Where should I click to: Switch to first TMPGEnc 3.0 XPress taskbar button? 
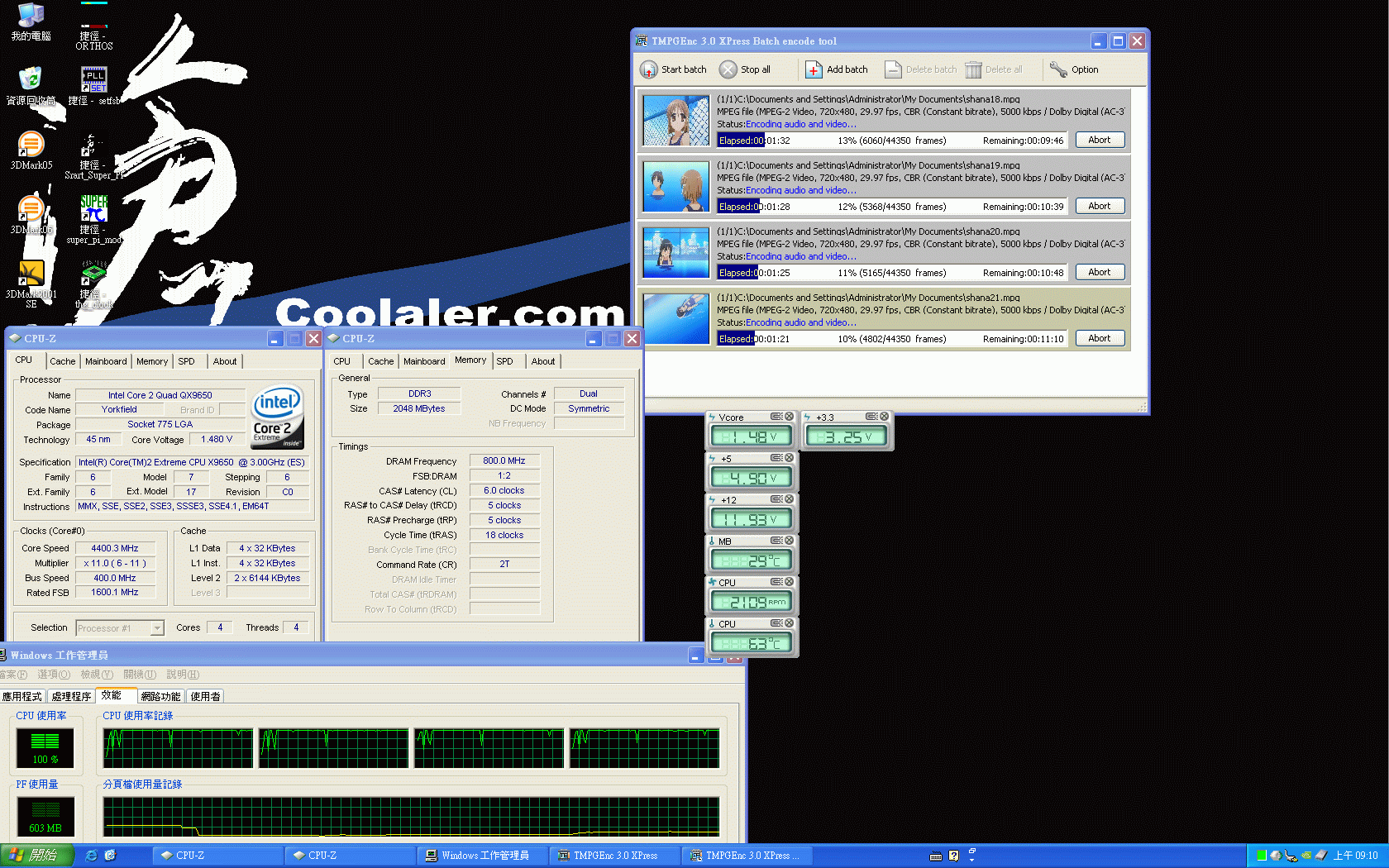pos(614,856)
